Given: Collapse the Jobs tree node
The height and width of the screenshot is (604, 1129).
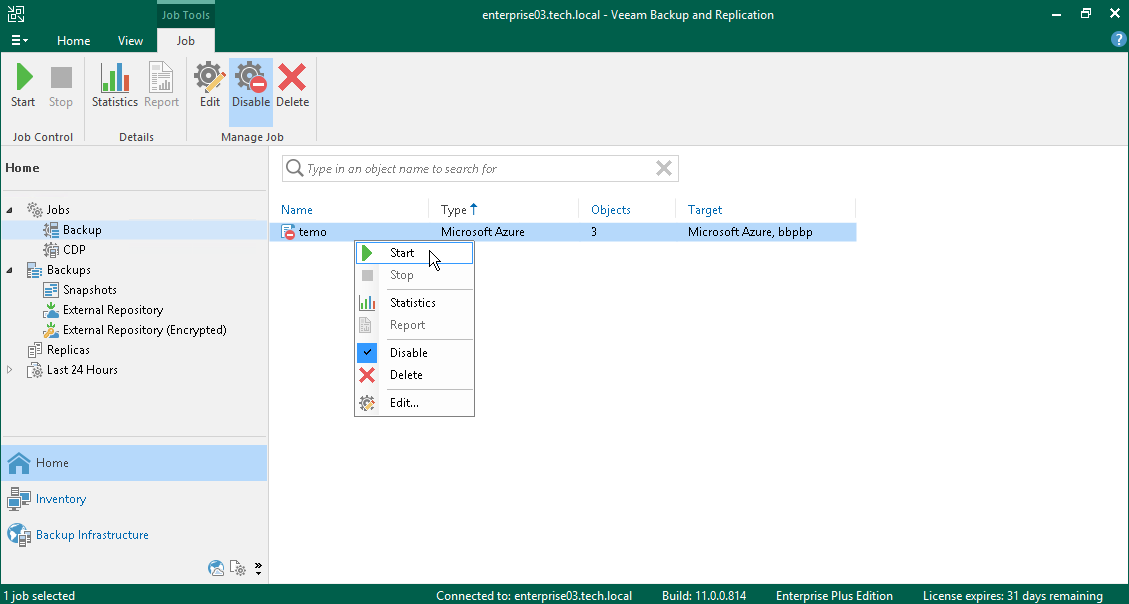Looking at the screenshot, I should pyautogui.click(x=10, y=209).
